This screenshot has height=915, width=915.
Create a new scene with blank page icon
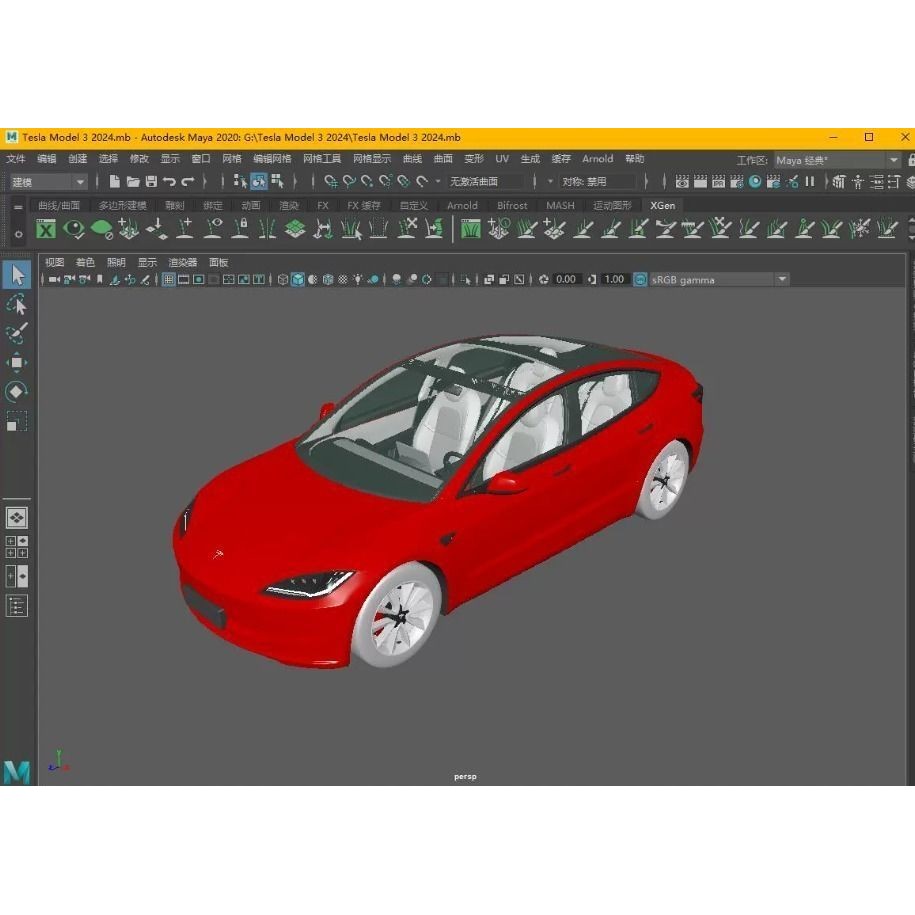coord(114,181)
